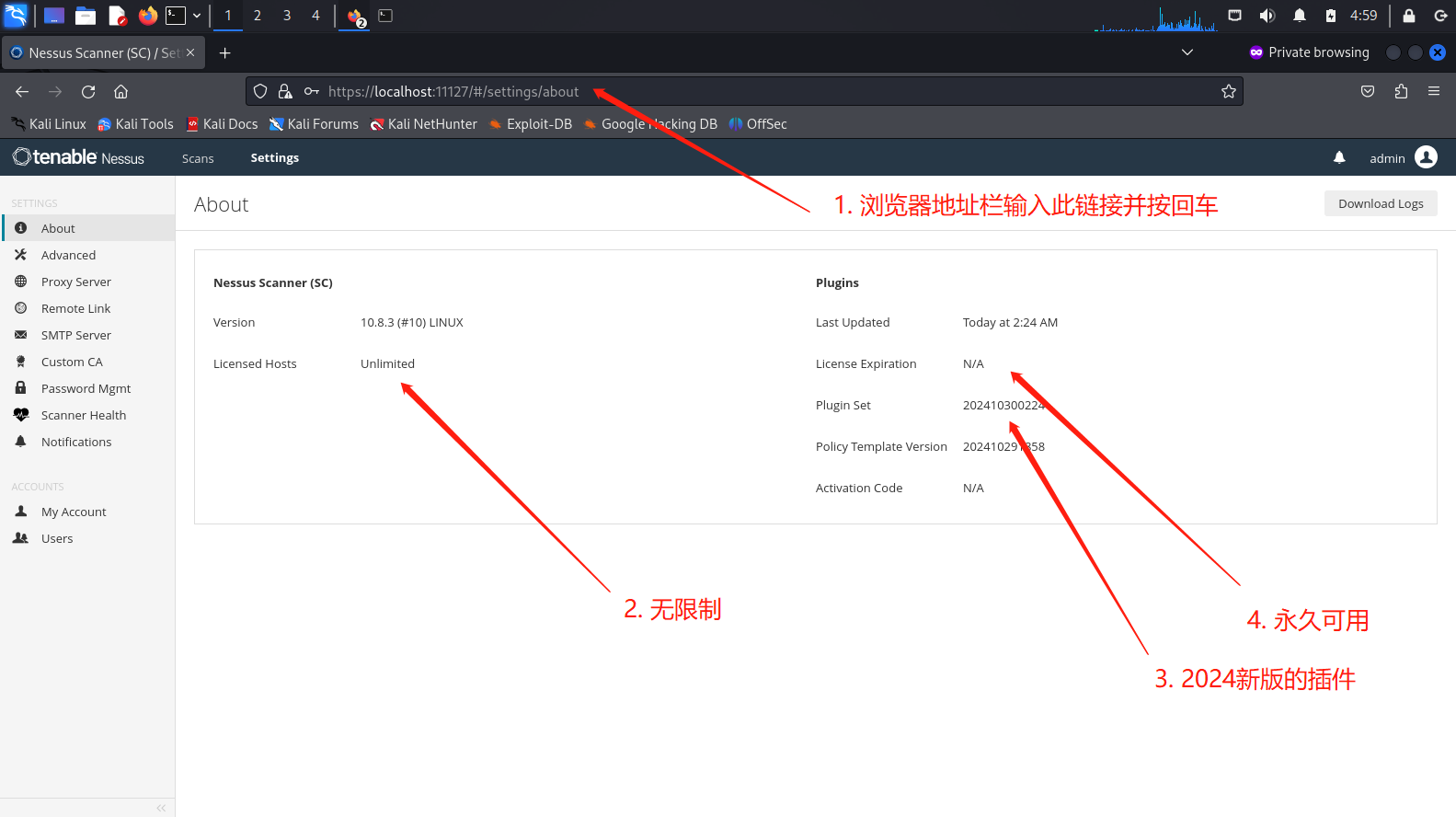Open Scanner Health page

(x=87, y=415)
